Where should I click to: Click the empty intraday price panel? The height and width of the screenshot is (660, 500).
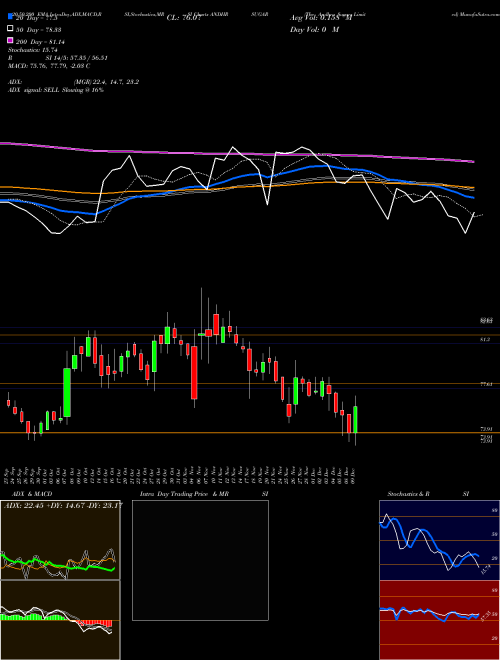point(200,560)
